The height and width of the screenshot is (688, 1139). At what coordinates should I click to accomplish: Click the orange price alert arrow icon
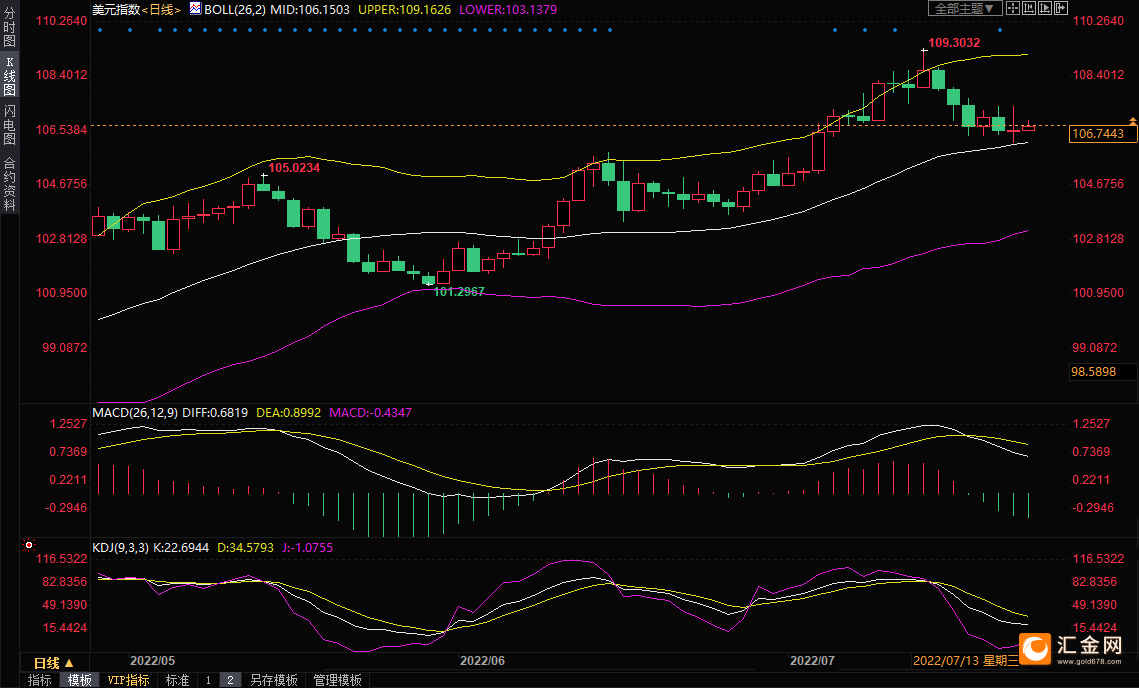(1132, 120)
